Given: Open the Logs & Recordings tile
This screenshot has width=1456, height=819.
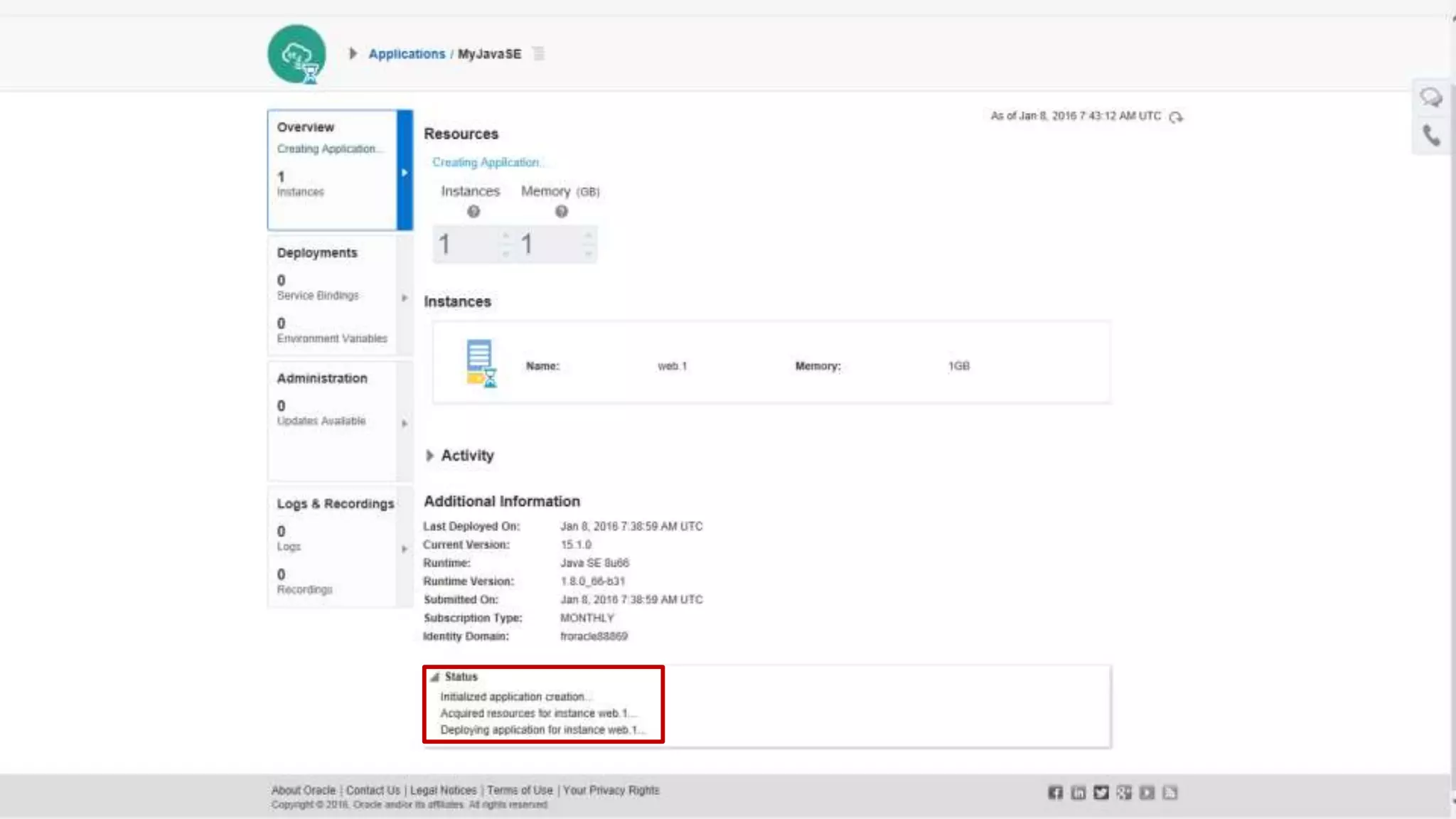Looking at the screenshot, I should coord(333,546).
